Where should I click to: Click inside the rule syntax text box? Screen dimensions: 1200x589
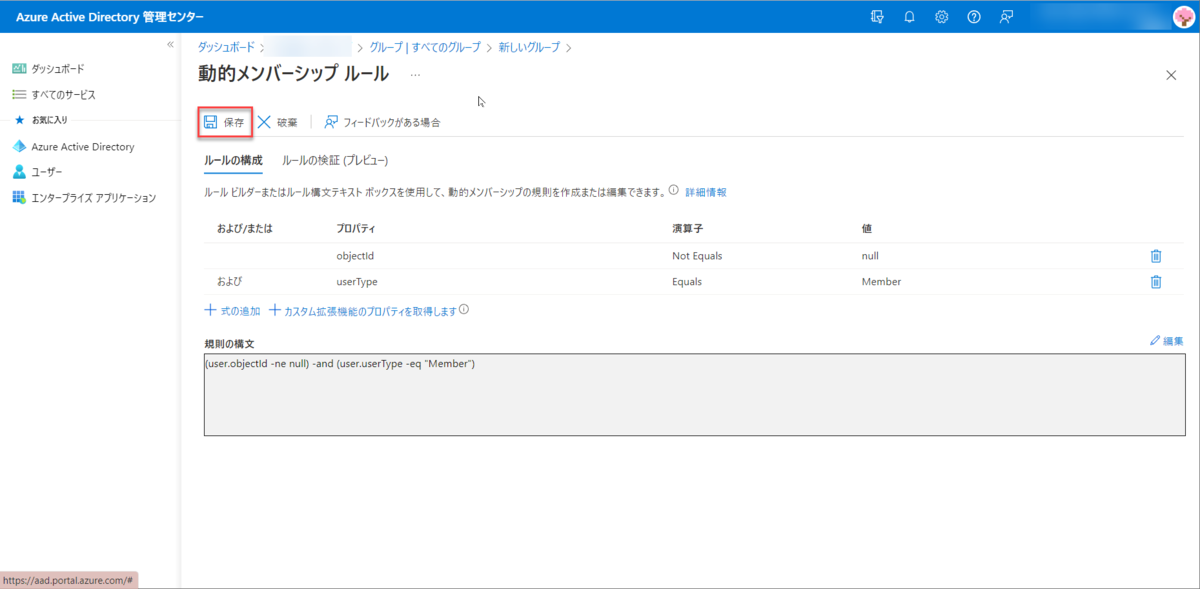(694, 394)
